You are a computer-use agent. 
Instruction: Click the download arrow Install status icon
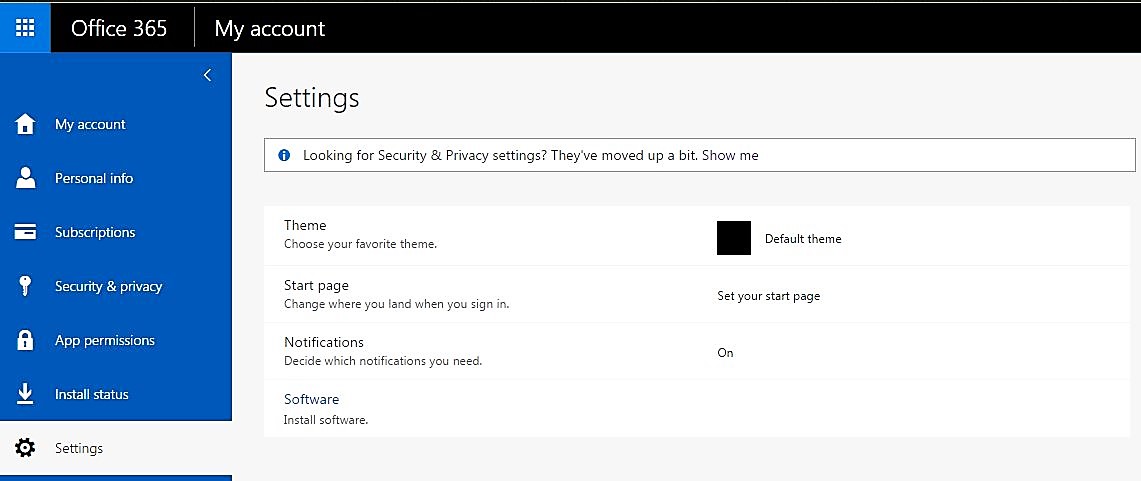pos(25,394)
